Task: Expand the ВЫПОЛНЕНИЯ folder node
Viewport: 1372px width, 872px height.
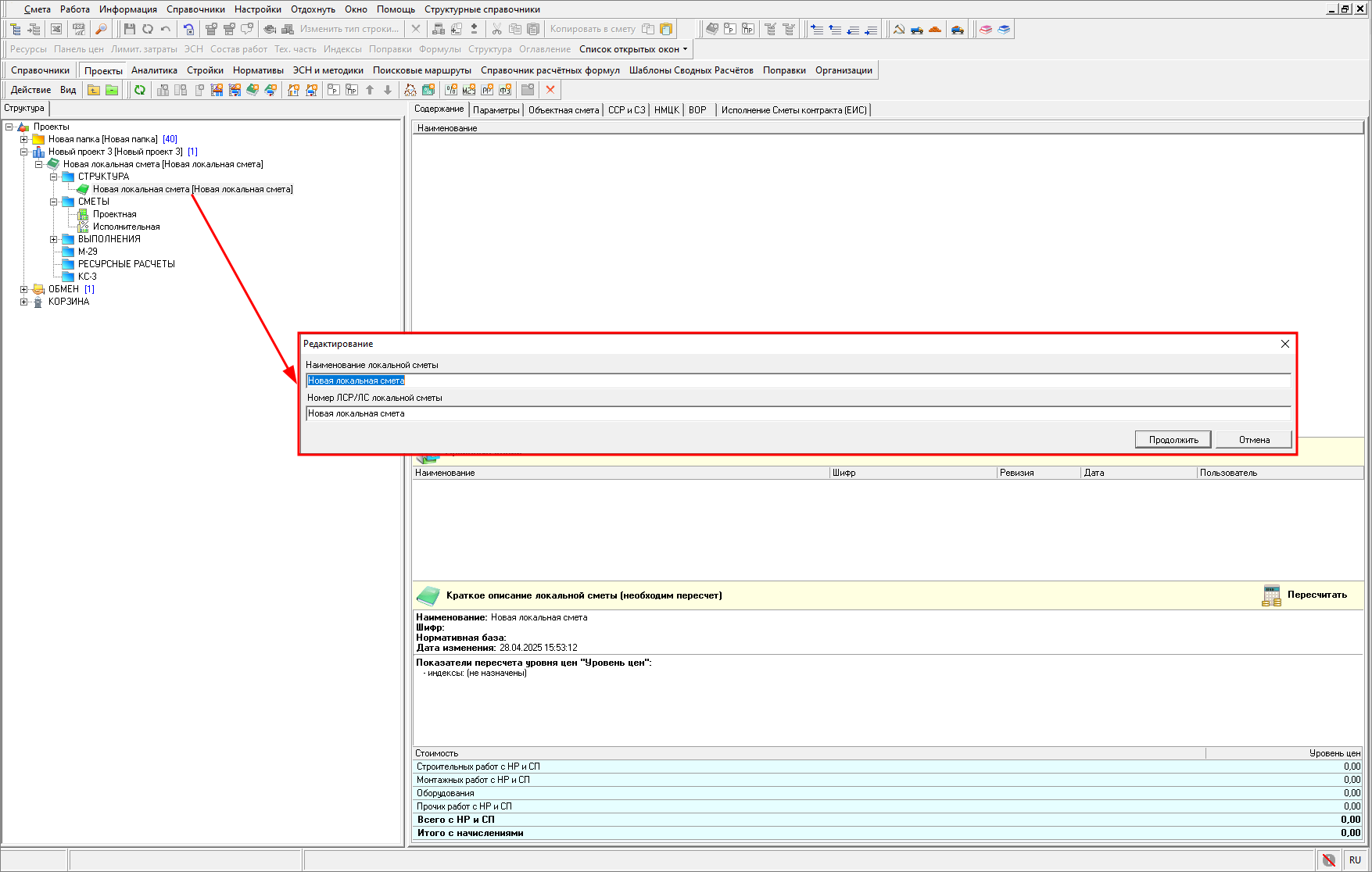Action: point(54,239)
